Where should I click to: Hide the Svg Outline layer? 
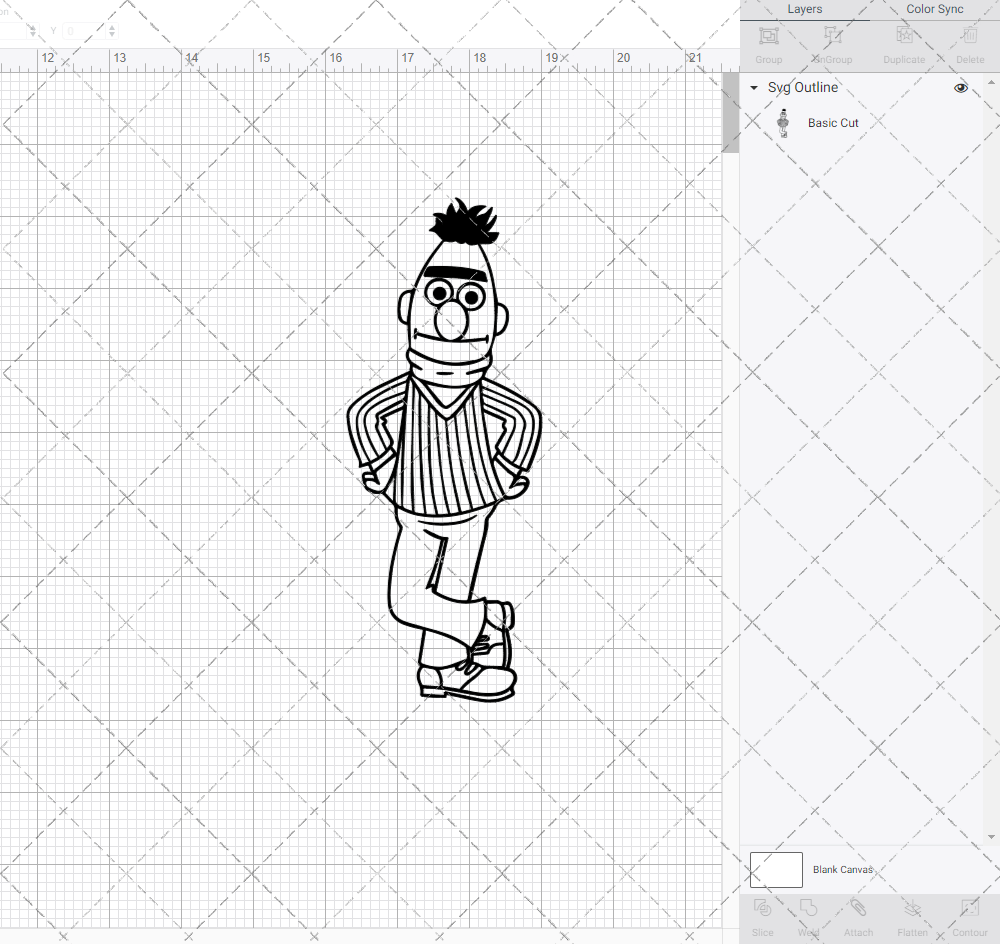[x=961, y=88]
